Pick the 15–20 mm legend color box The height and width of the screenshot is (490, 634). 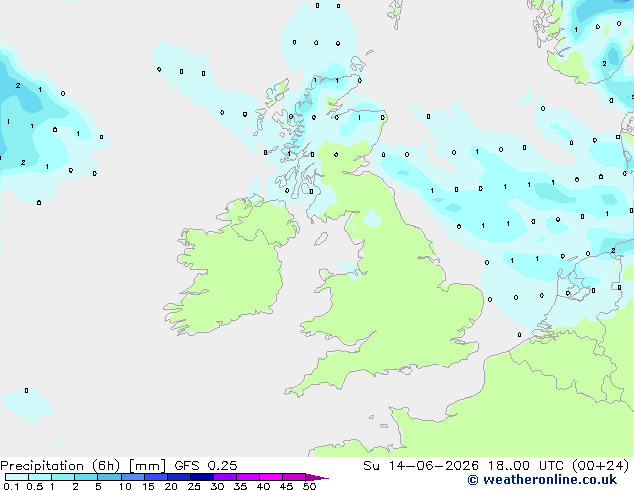click(x=155, y=477)
